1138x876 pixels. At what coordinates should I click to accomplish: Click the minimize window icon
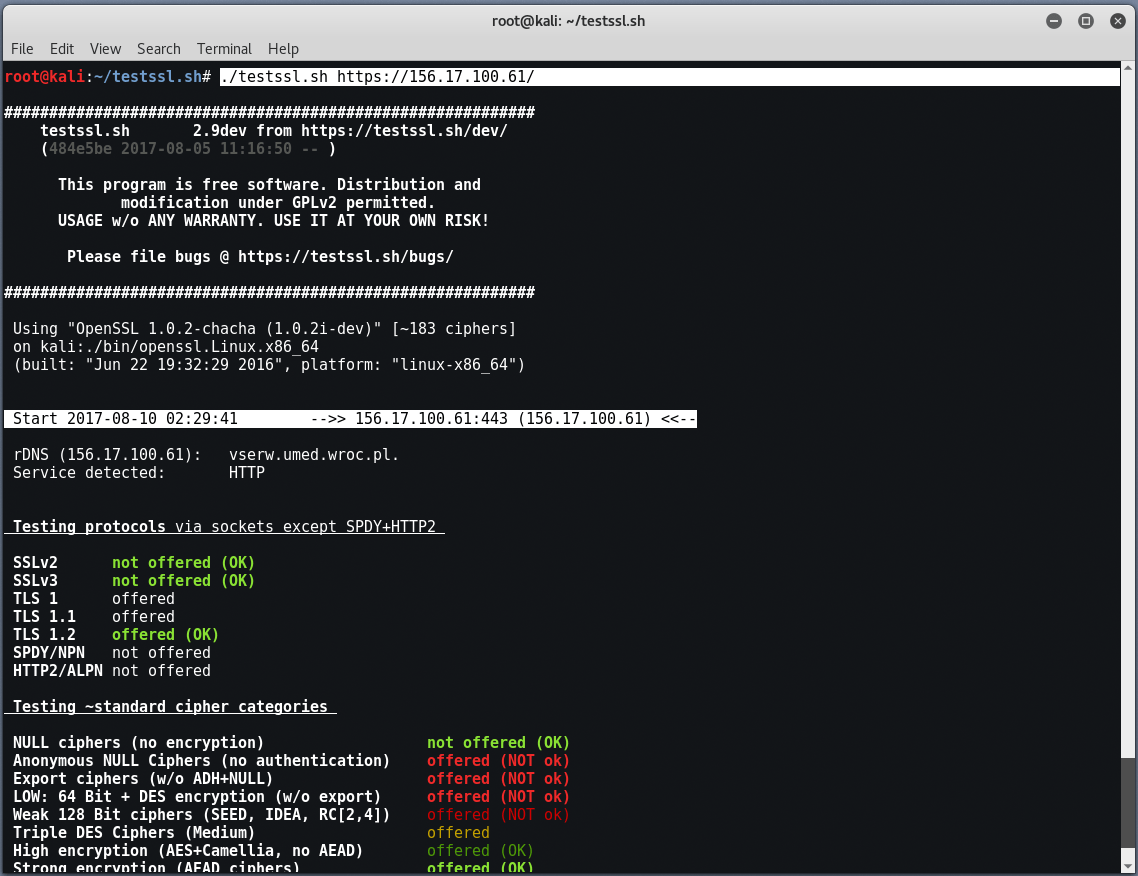point(1053,20)
